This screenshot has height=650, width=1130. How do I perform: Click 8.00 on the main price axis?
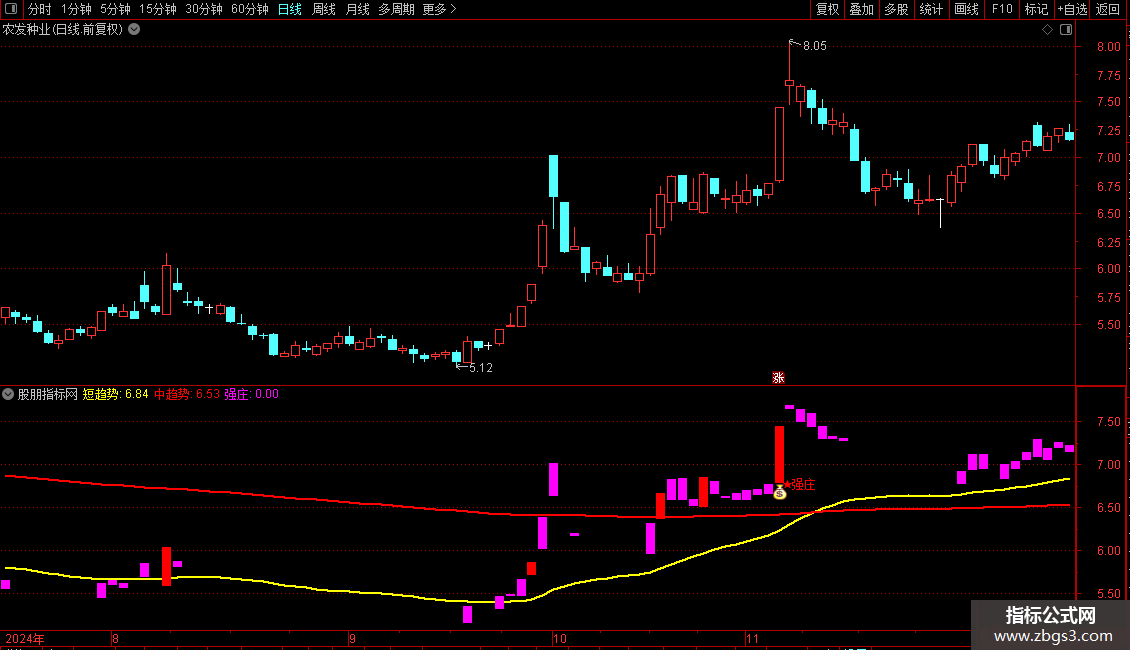pos(1108,47)
